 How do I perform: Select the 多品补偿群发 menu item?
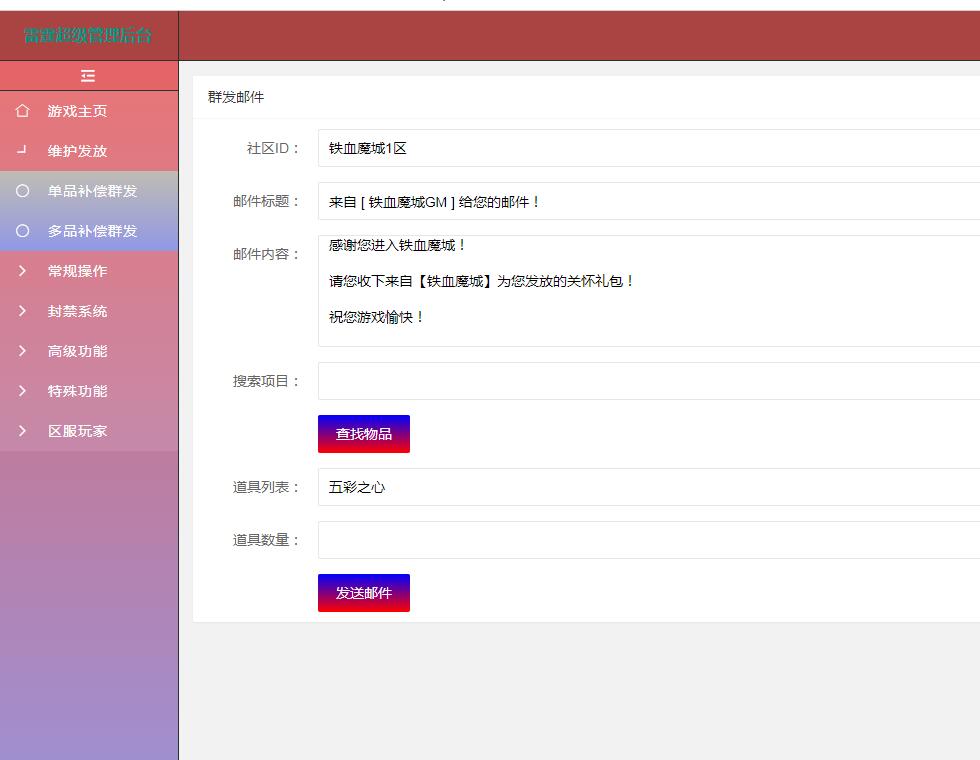[92, 231]
